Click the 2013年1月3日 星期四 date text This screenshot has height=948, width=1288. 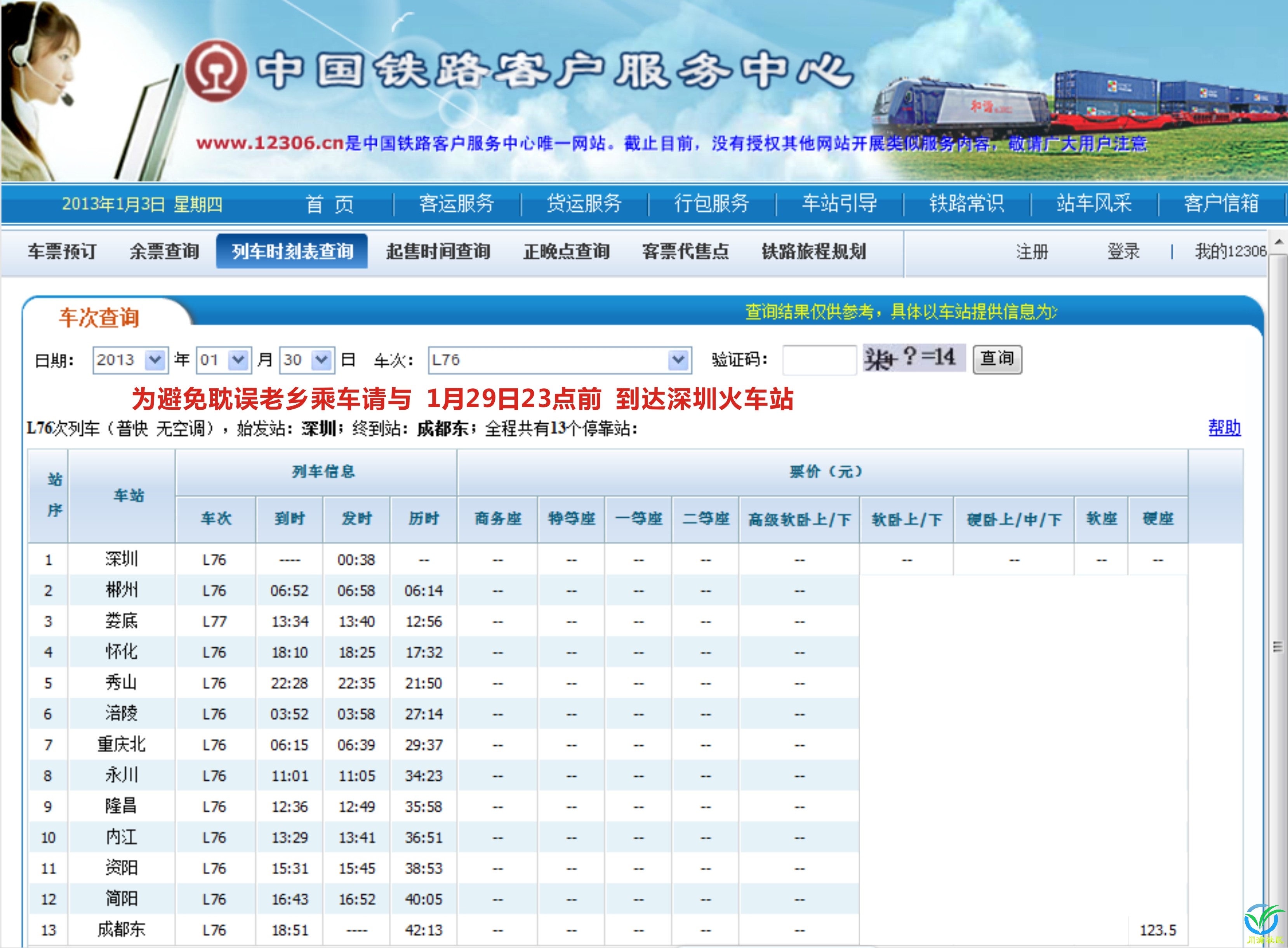click(x=142, y=204)
